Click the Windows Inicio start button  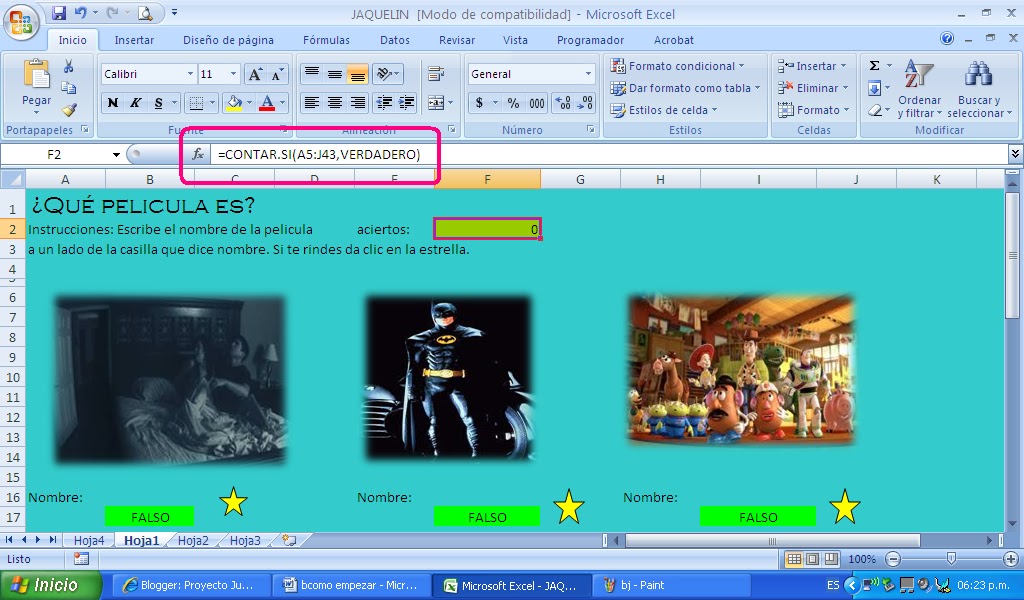51,585
